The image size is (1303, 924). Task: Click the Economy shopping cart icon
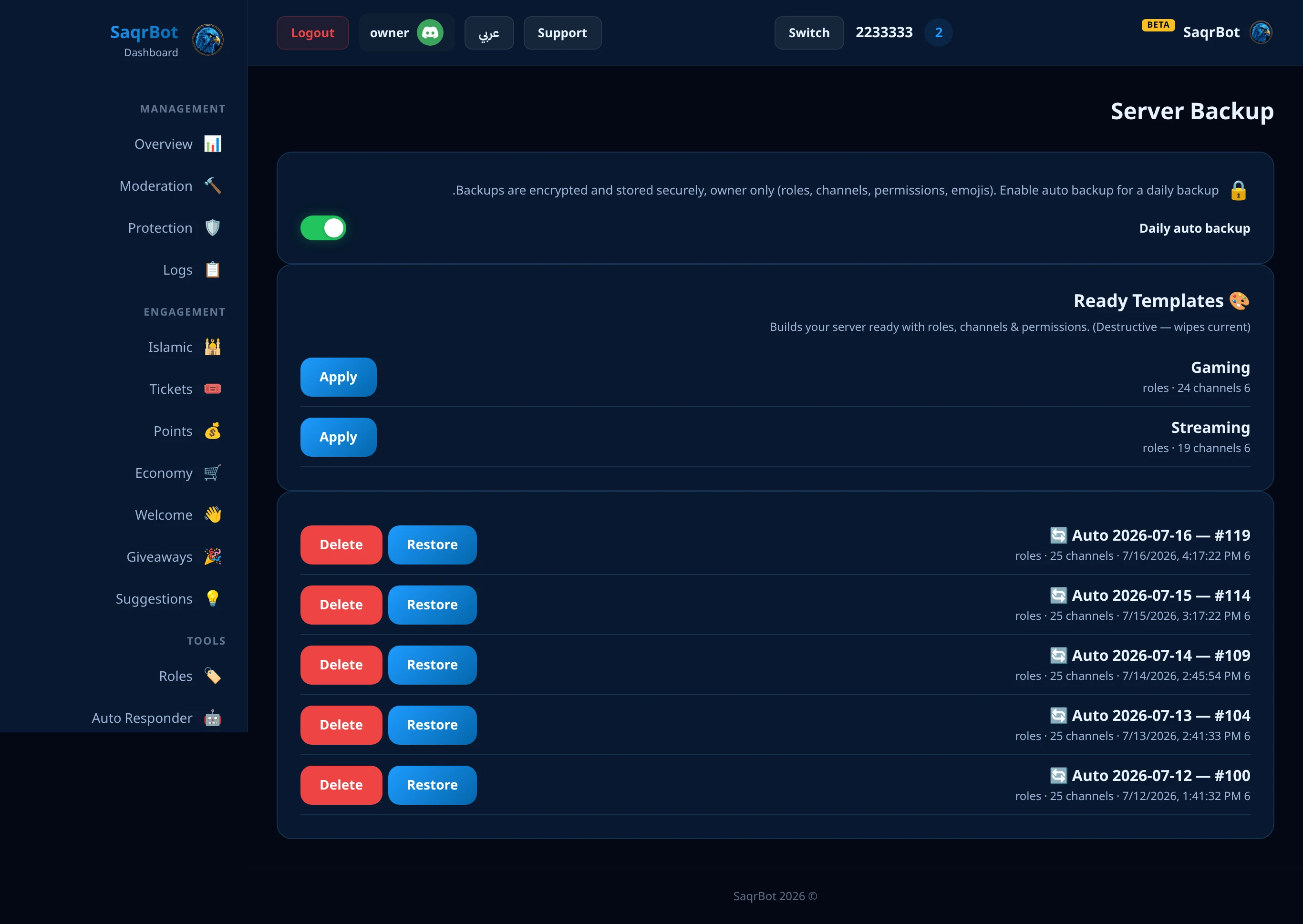(213, 473)
